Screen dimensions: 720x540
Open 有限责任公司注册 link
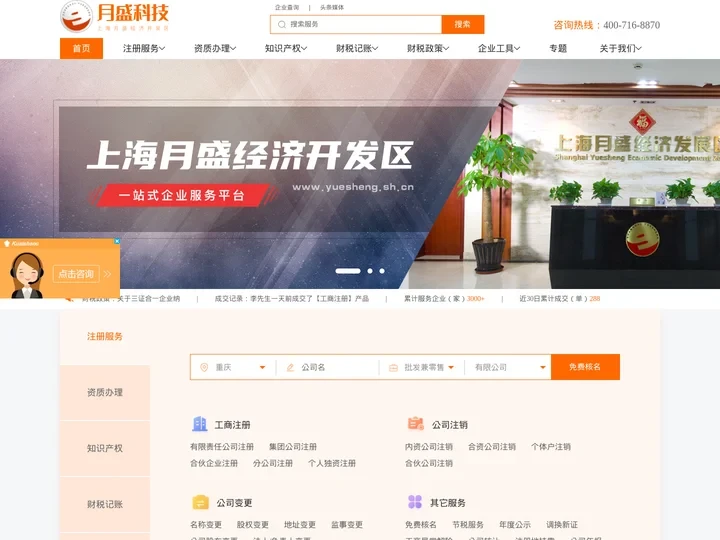222,447
